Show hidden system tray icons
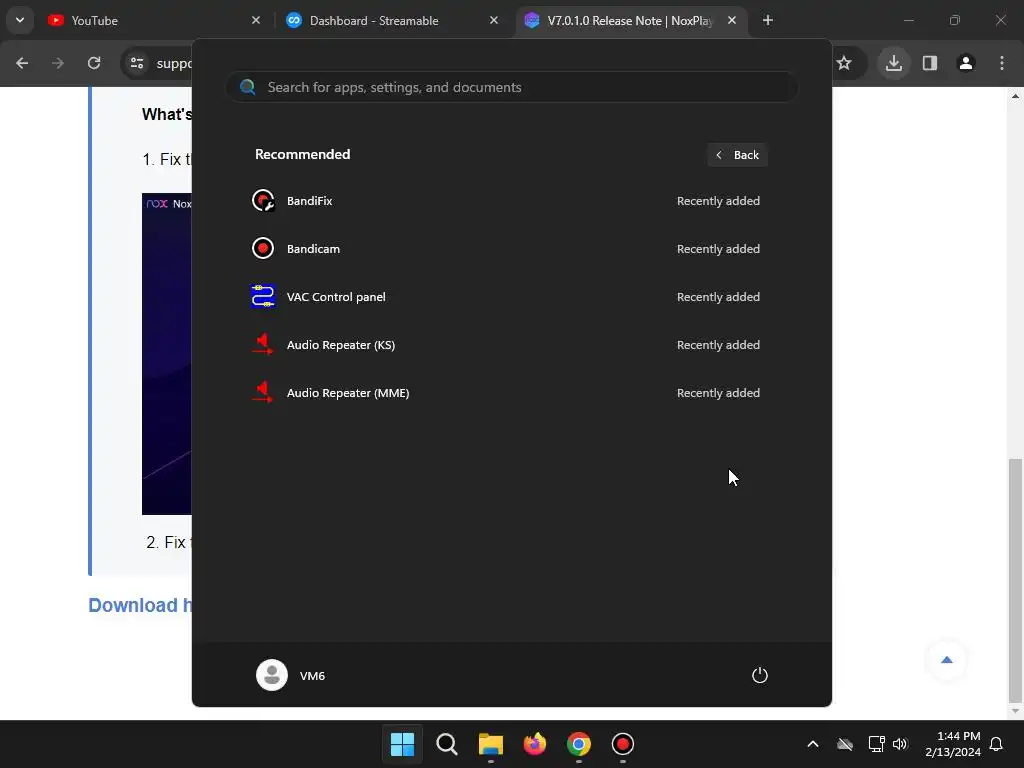Screen dimensions: 1024x768 812,744
